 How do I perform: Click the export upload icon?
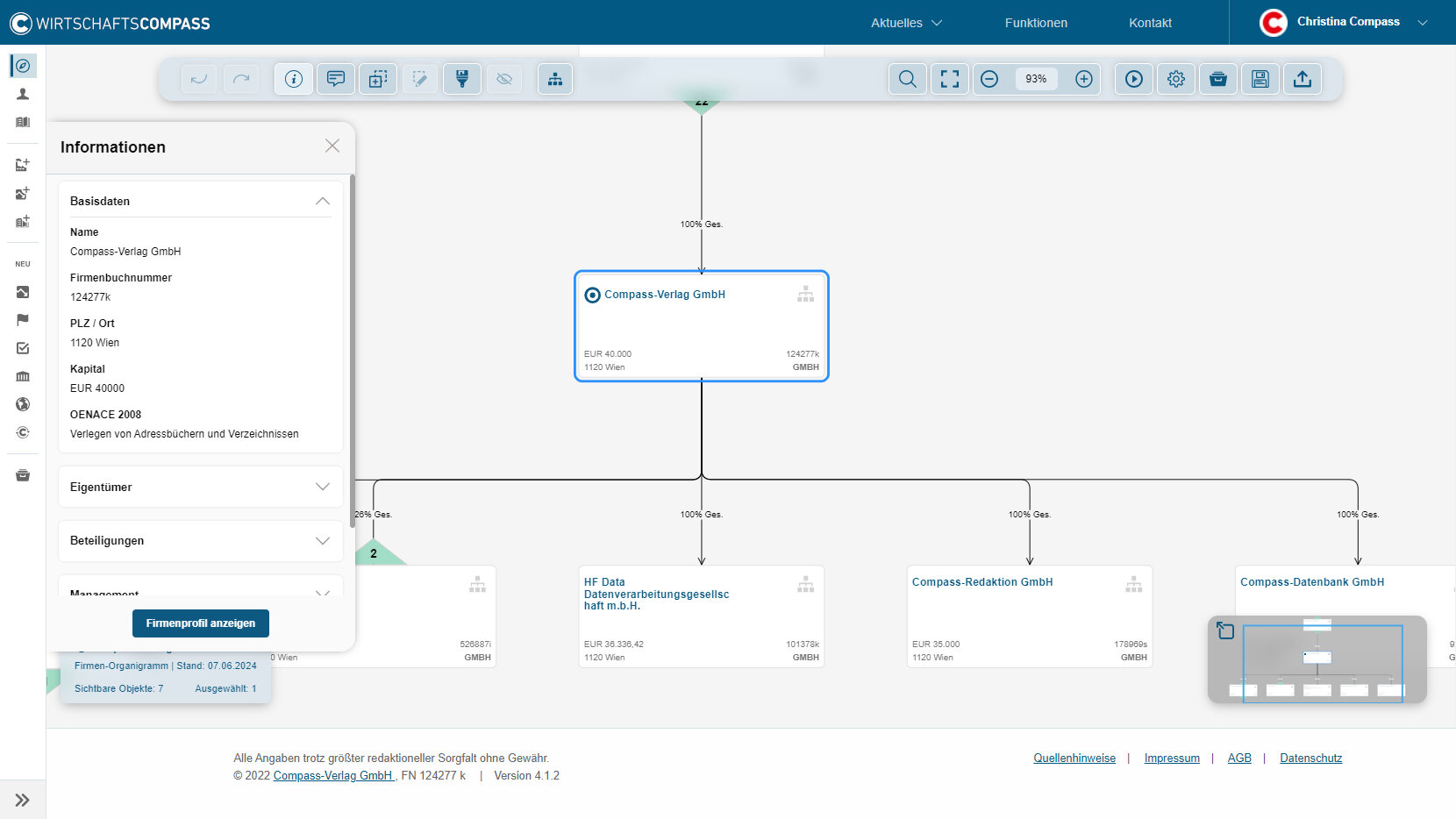click(1303, 79)
